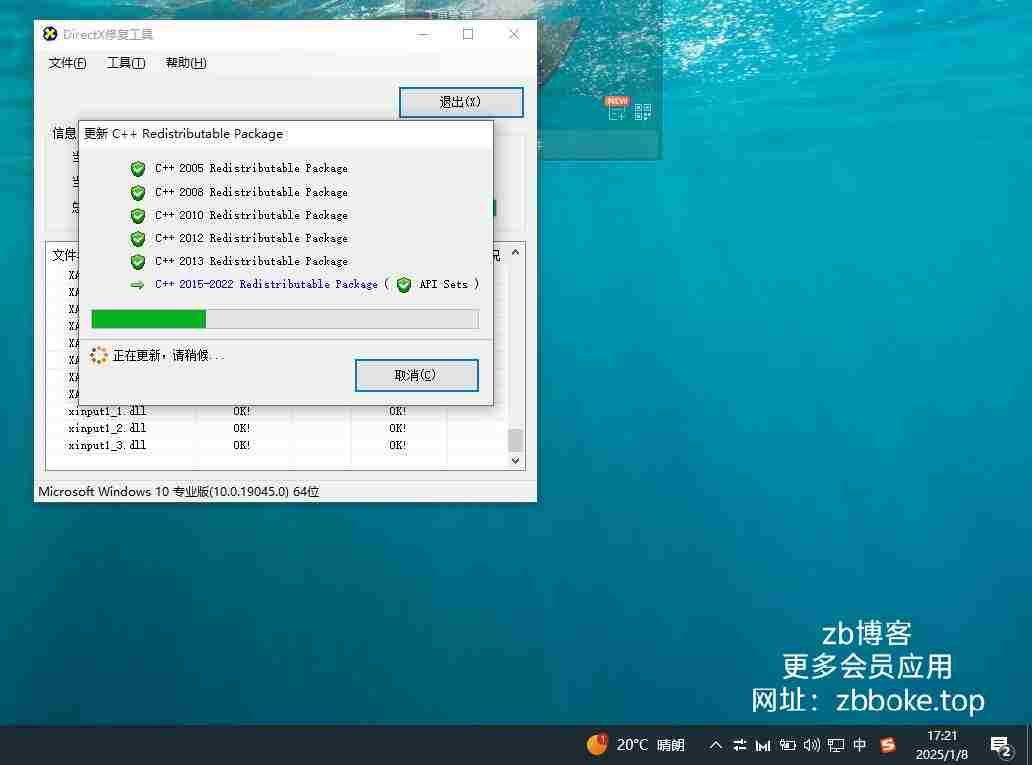Open the notification center icon

pyautogui.click(x=1001, y=746)
